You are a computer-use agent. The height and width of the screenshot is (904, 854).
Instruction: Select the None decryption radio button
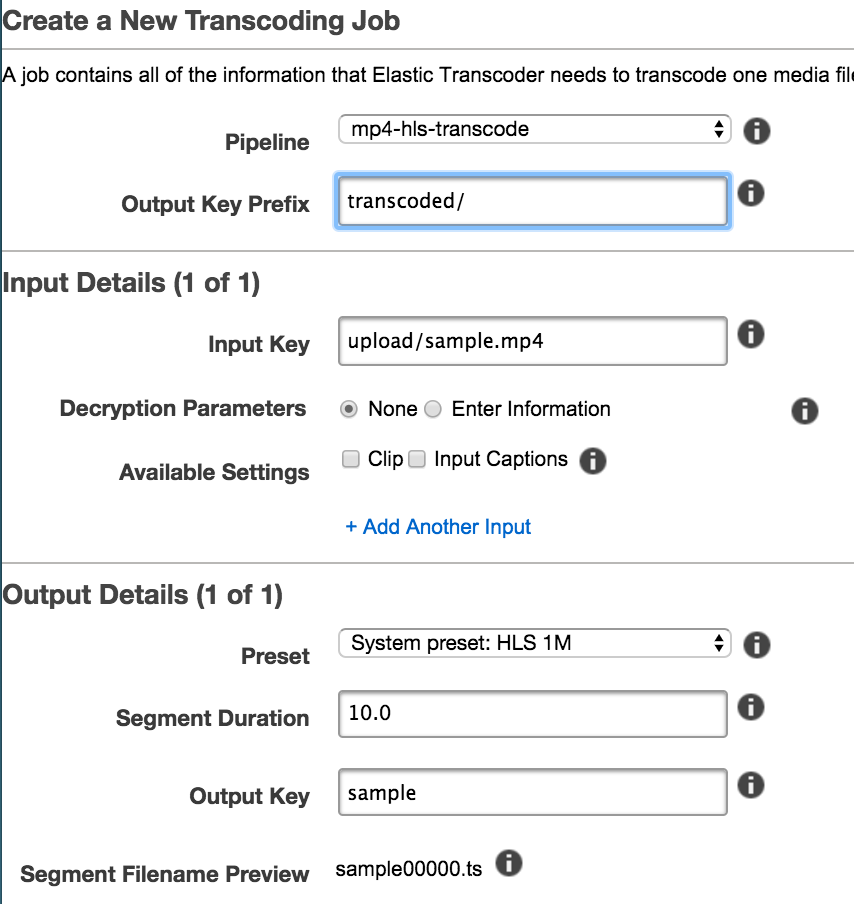pos(351,408)
